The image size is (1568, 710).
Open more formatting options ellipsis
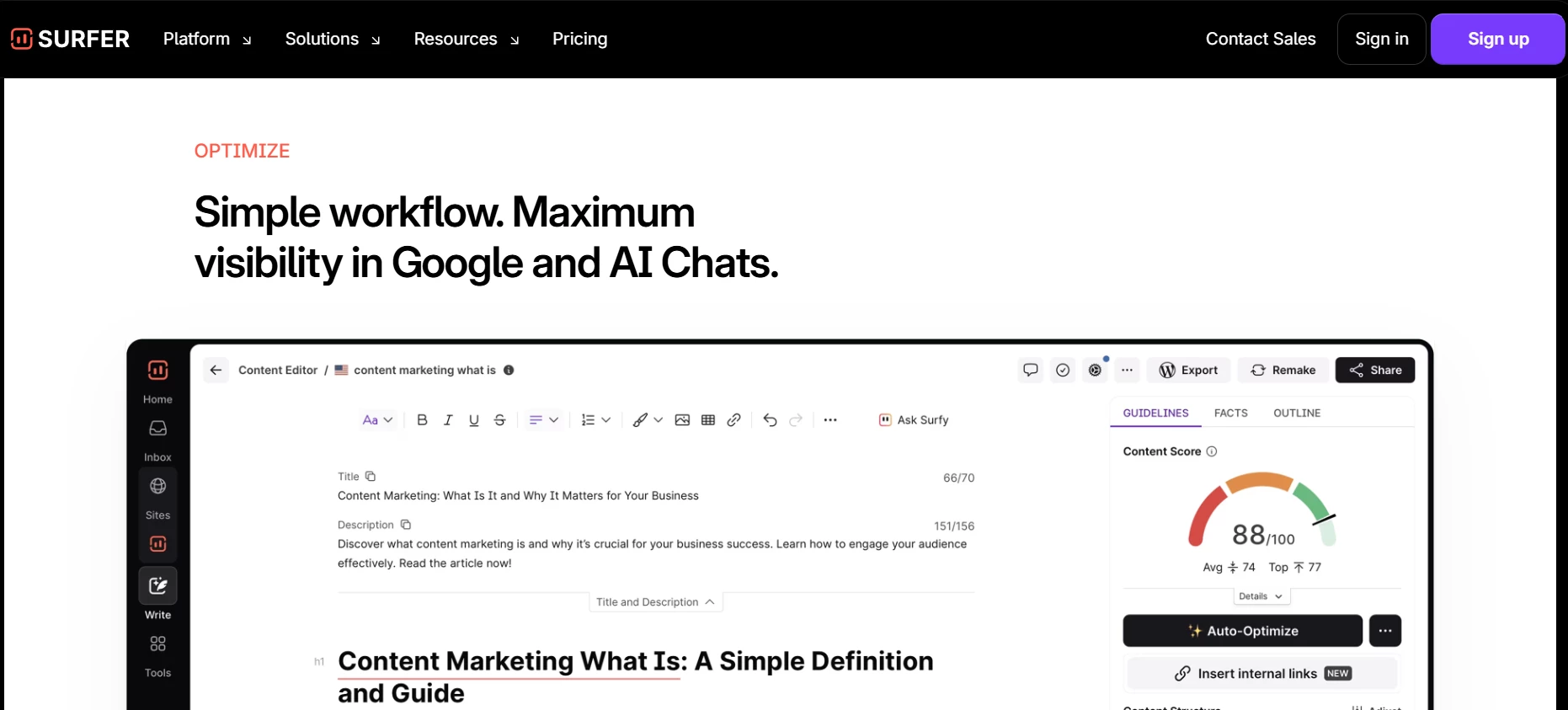point(830,419)
